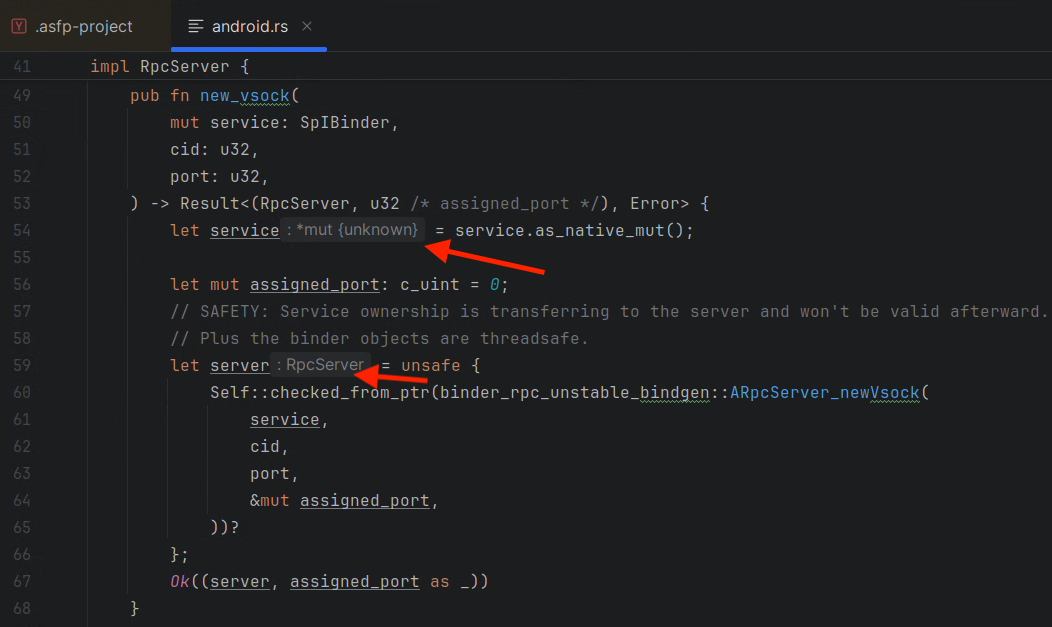Click the assigned_port argument on line 64
1052x627 pixels.
click(367, 500)
